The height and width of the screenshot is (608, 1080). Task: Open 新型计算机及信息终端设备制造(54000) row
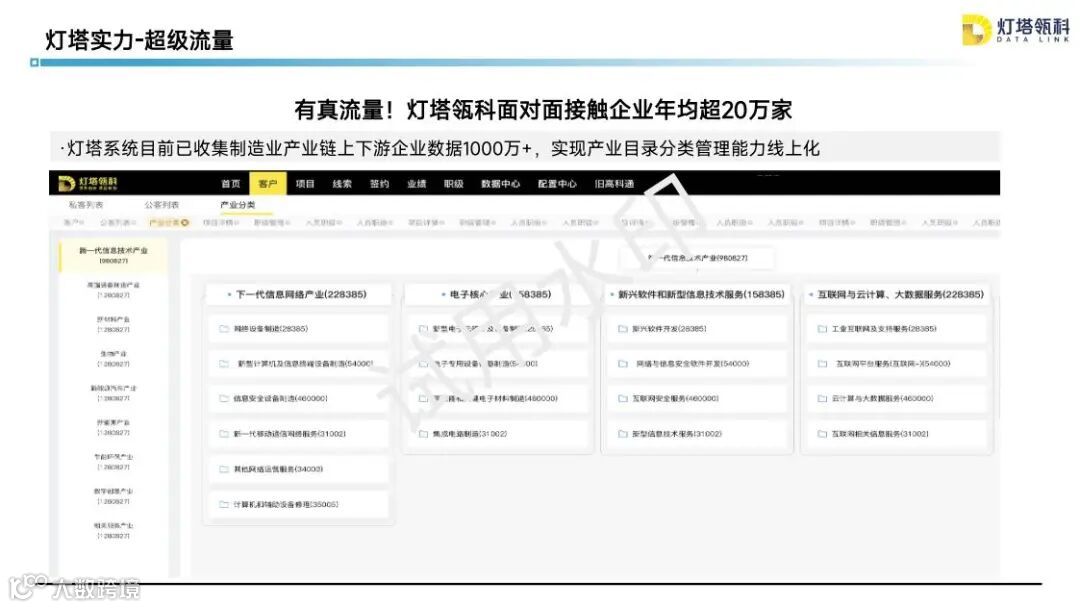pyautogui.click(x=298, y=364)
